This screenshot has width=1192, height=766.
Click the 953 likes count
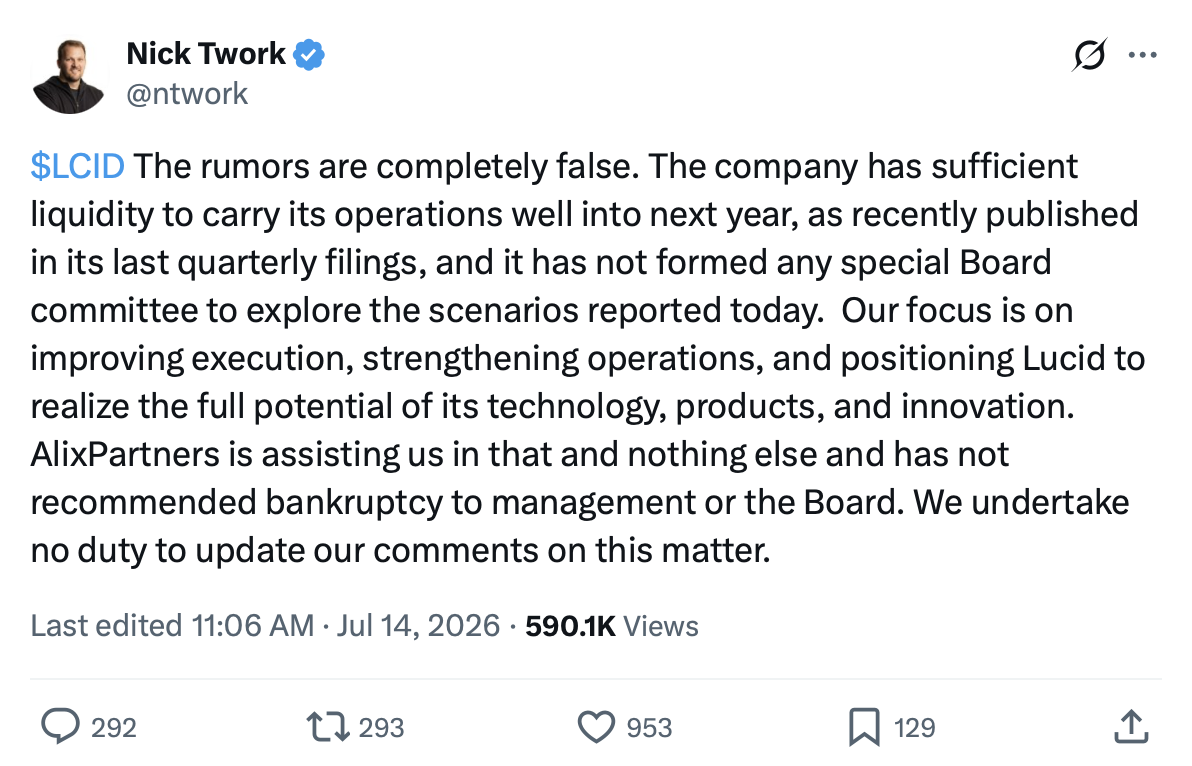(x=649, y=728)
